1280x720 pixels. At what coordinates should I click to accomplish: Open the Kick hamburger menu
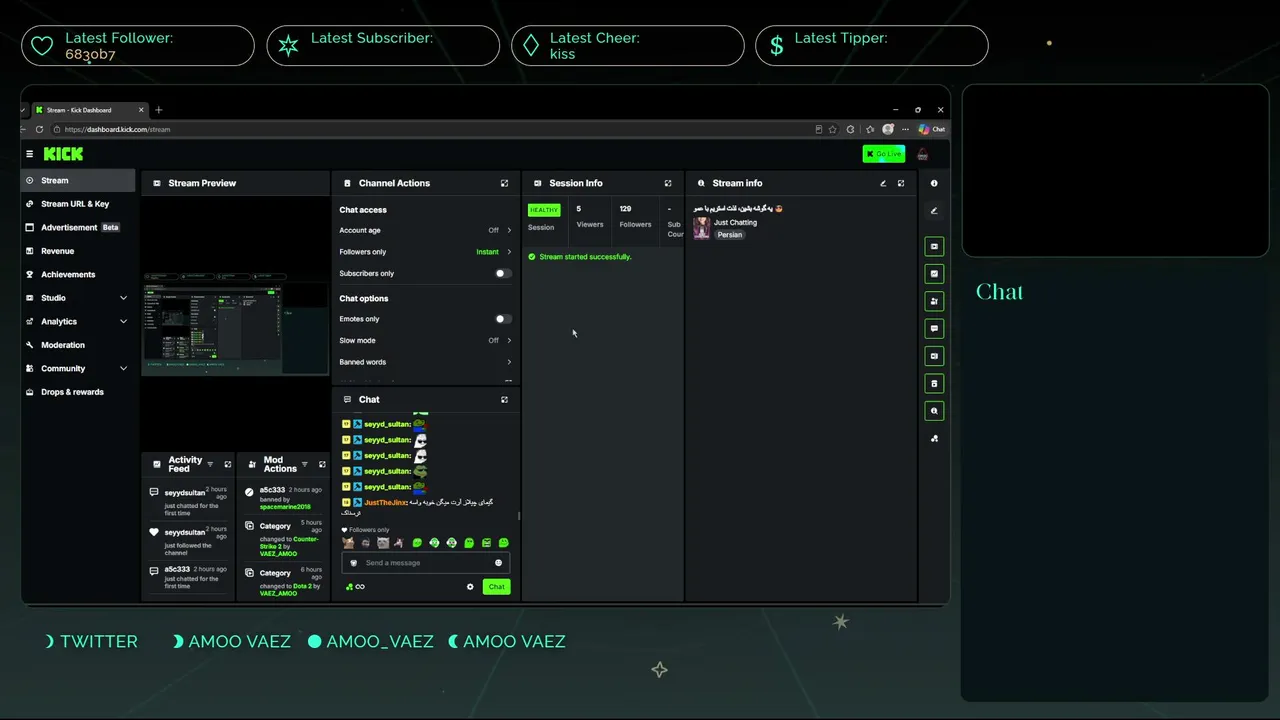coord(30,154)
